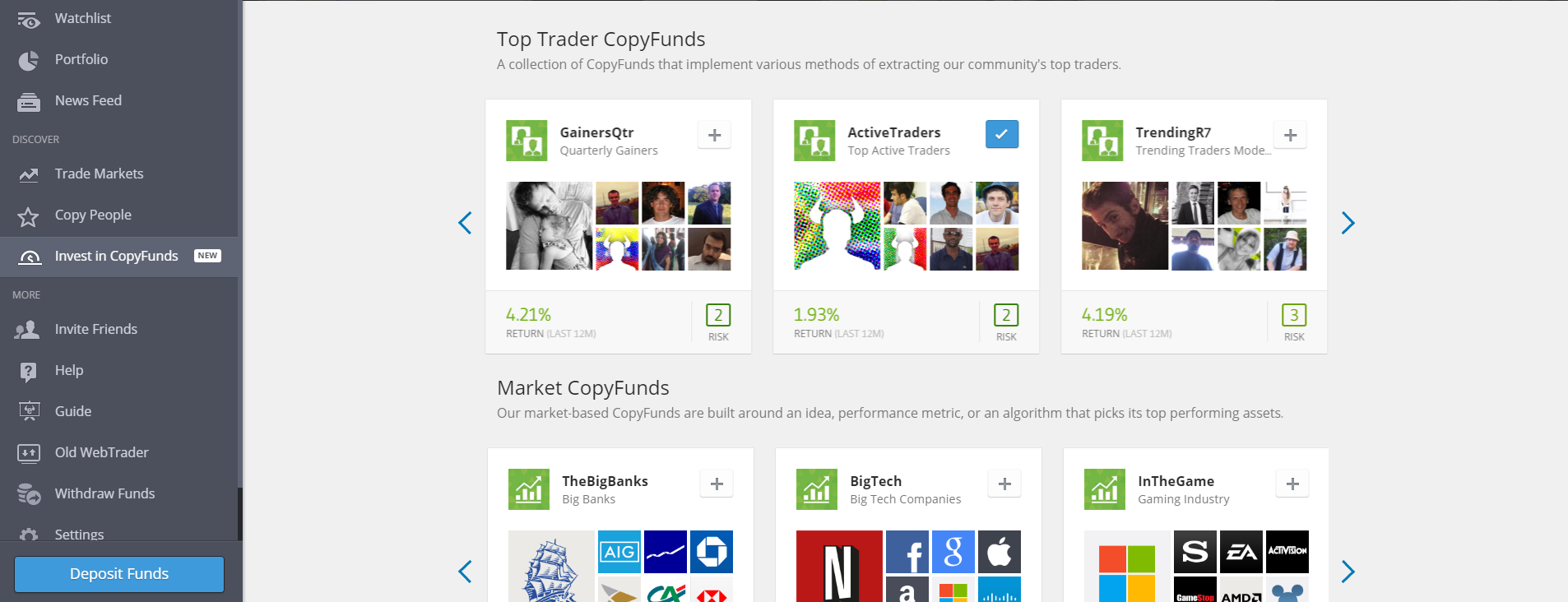
Task: Add TheBigBanks to watchlist with plus
Action: pos(717,484)
